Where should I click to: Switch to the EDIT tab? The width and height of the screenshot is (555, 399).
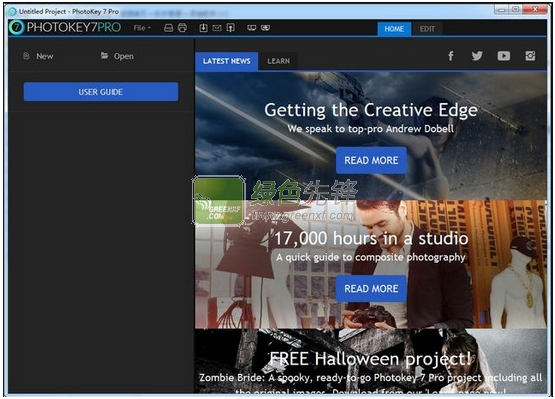click(427, 29)
